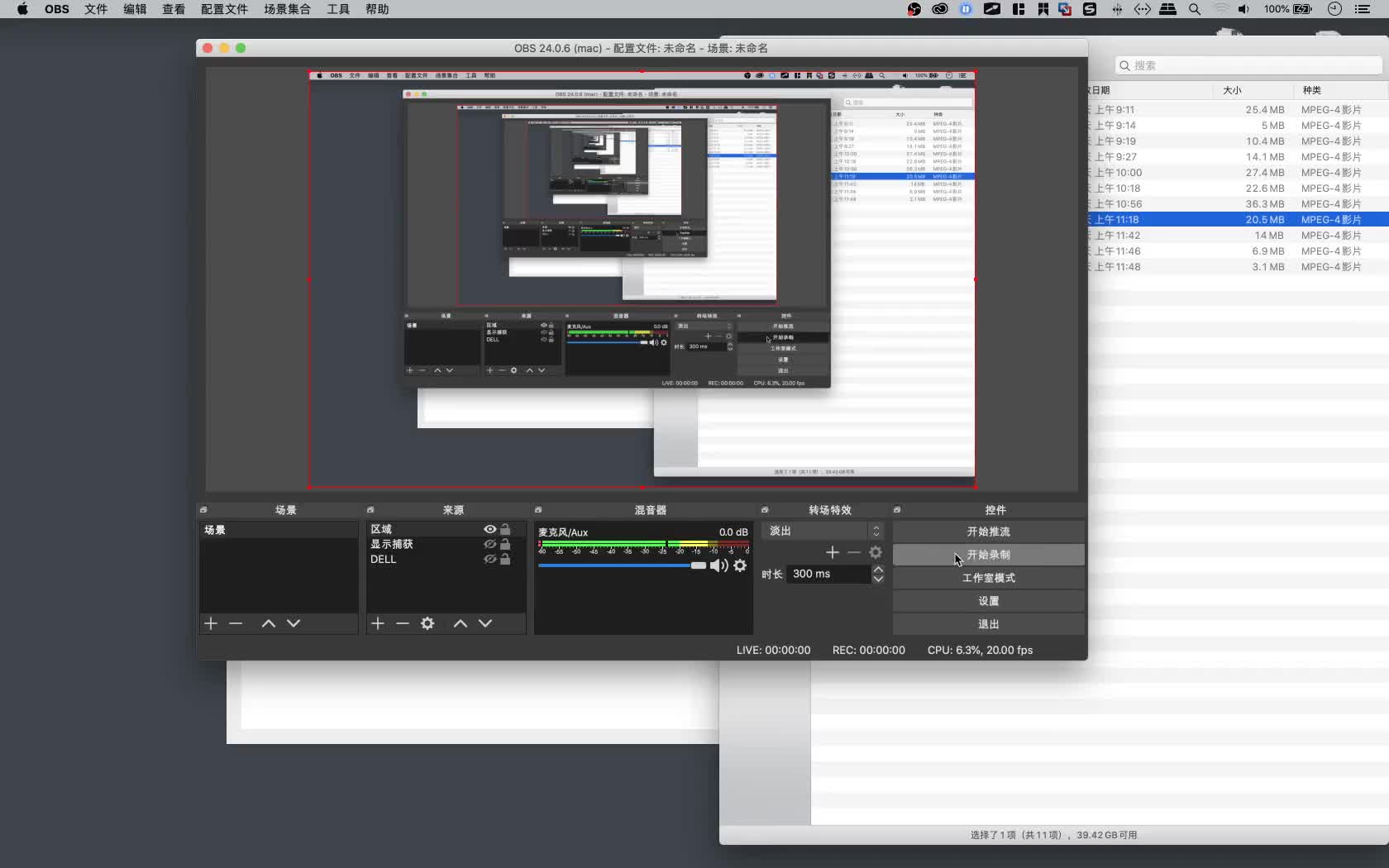Viewport: 1389px width, 868px height.
Task: Open 场景集合 menu
Action: pyautogui.click(x=287, y=9)
